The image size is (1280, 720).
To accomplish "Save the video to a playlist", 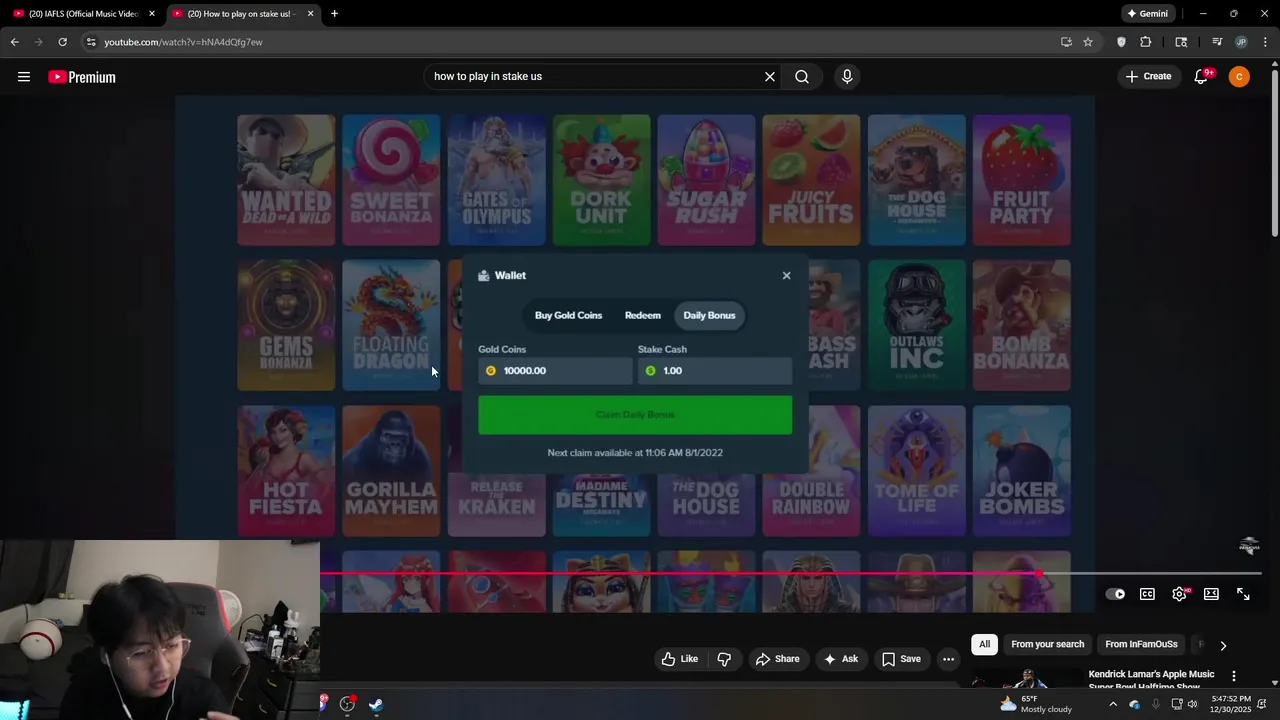I will click(x=900, y=659).
